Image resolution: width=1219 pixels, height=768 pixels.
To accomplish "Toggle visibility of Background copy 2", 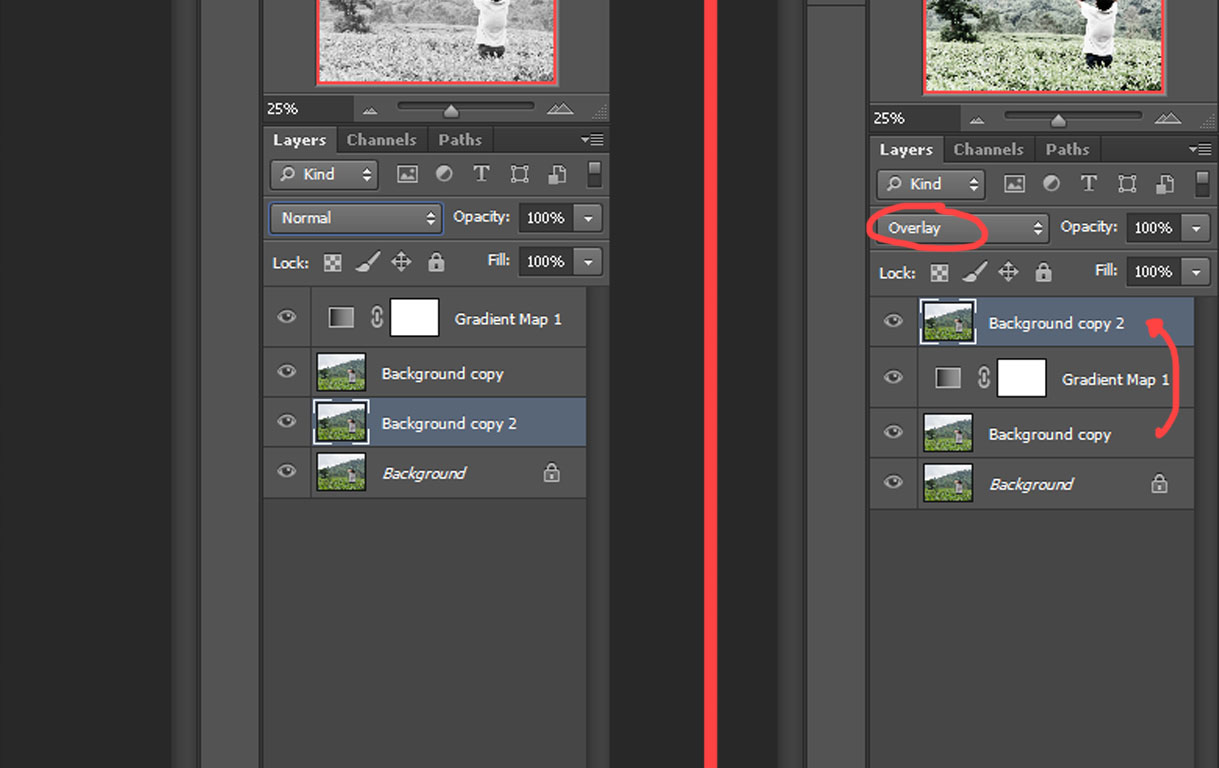I will pos(287,422).
